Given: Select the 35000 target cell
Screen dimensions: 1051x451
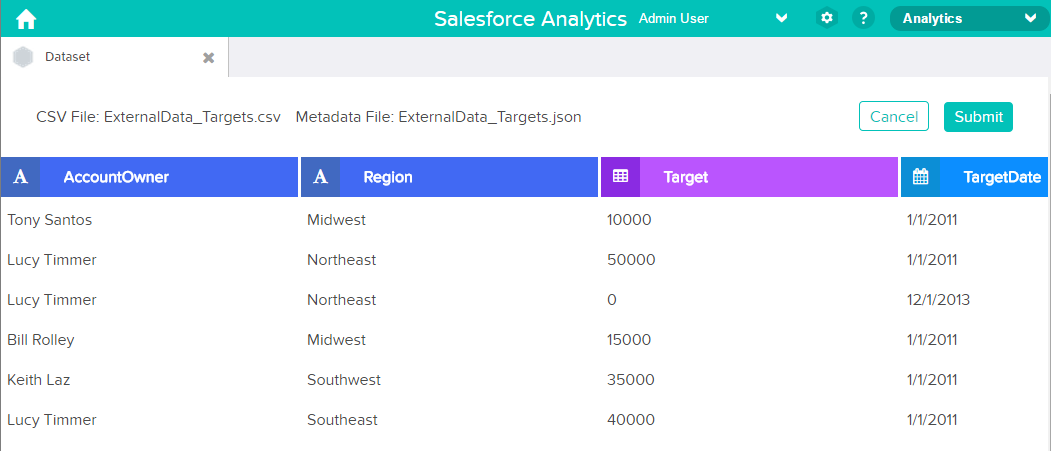Looking at the screenshot, I should coord(631,380).
